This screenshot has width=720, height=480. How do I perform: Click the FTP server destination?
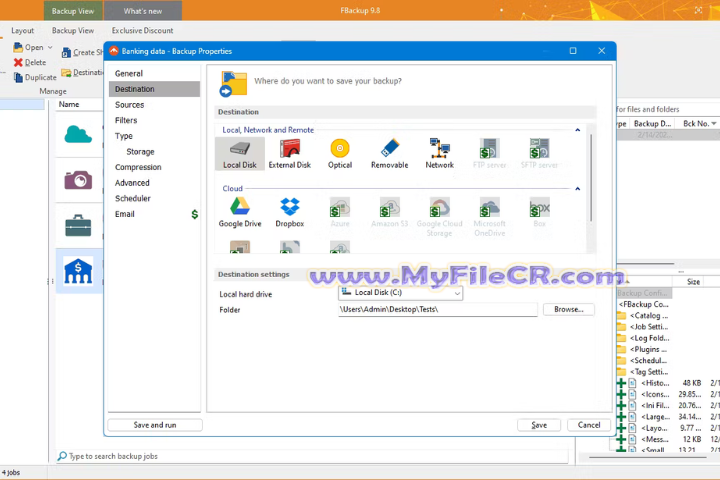pos(489,154)
